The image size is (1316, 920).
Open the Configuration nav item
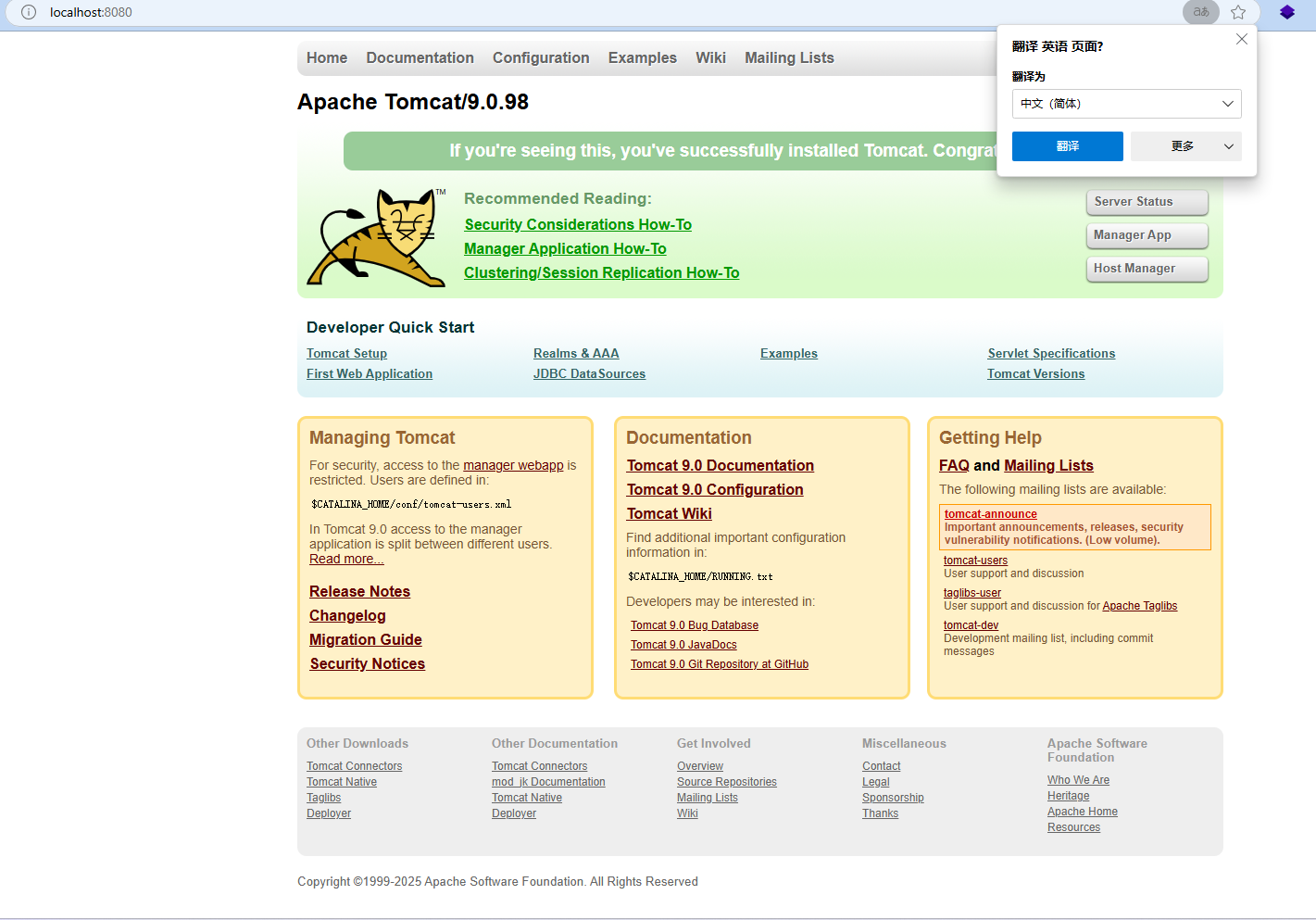[541, 57]
